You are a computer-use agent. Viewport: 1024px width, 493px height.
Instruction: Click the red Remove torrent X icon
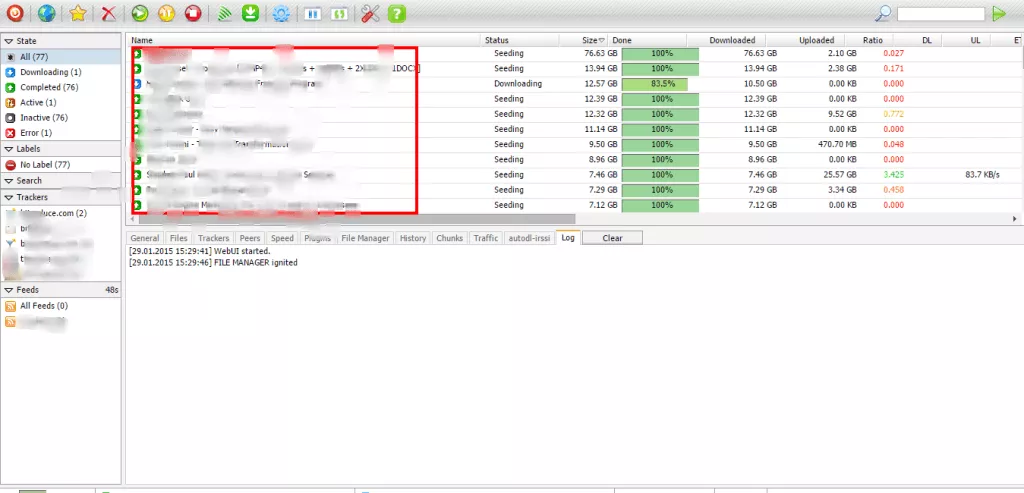[109, 14]
